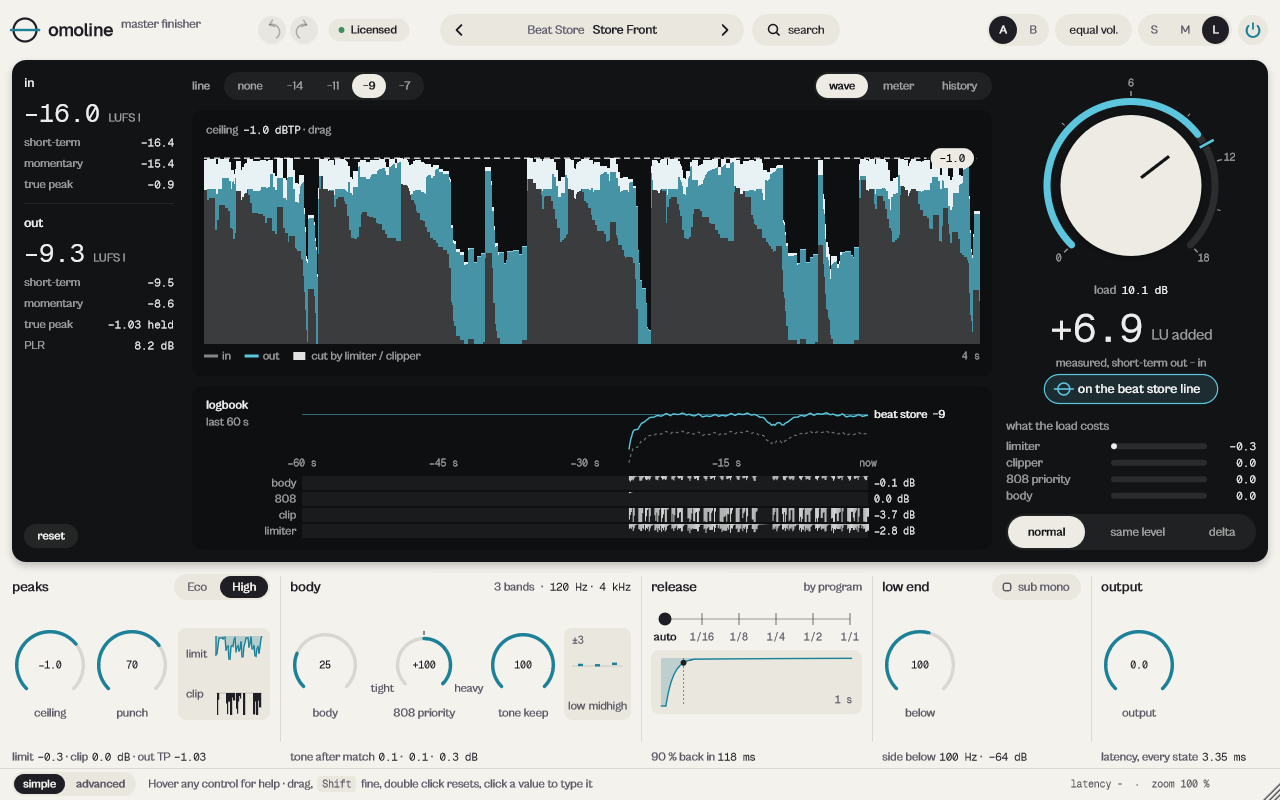1280x800 pixels.
Task: Click the ceiling knob
Action: click(x=50, y=665)
